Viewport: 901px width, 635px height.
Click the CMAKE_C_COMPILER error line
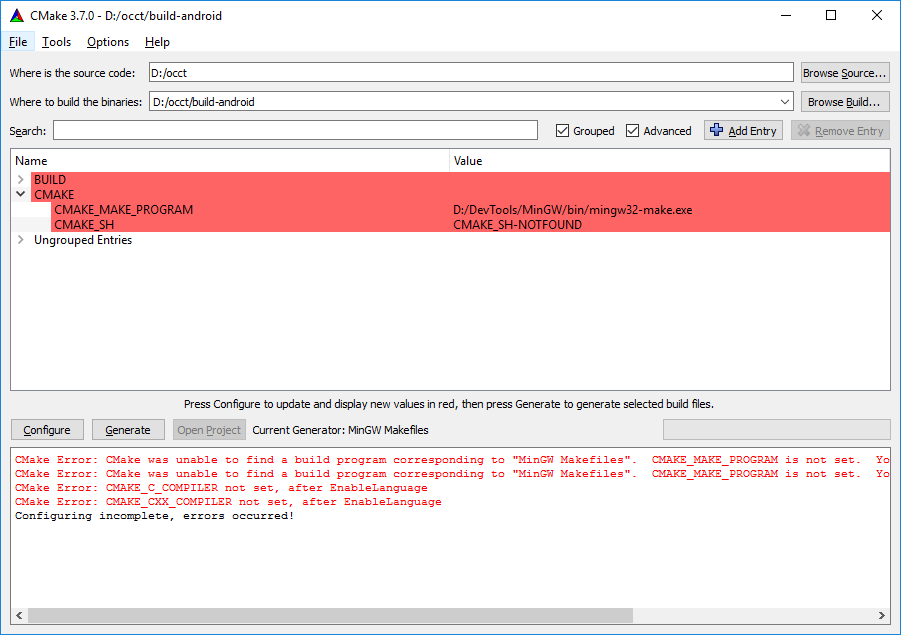click(221, 488)
